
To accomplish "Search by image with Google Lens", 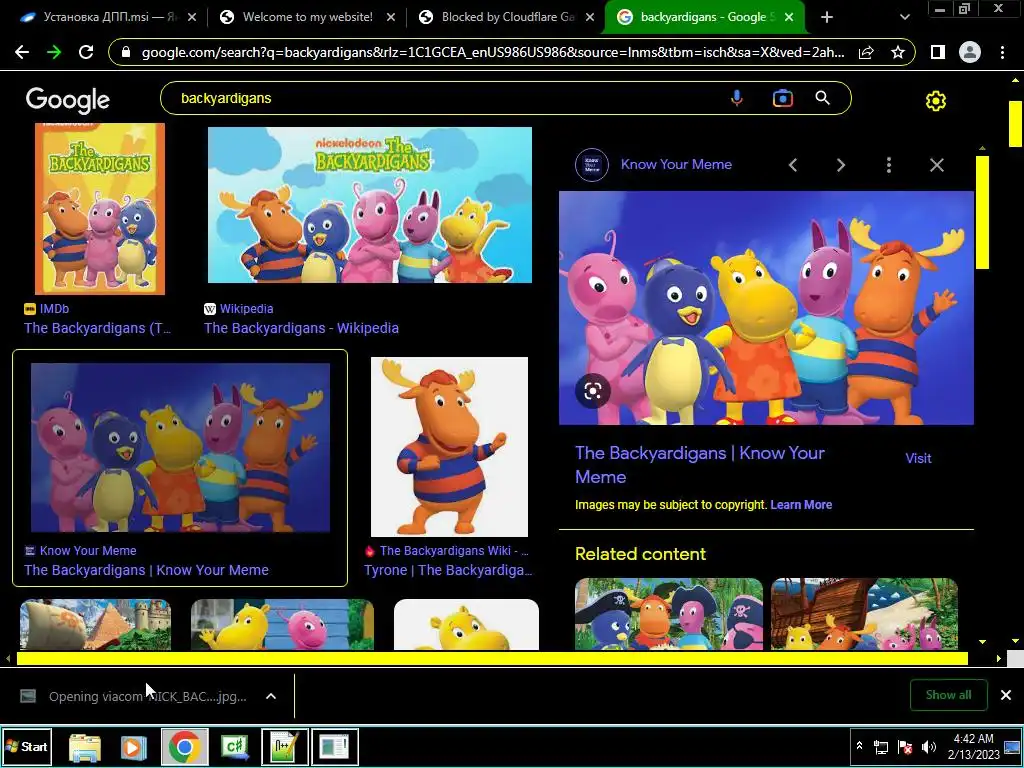I will point(782,99).
